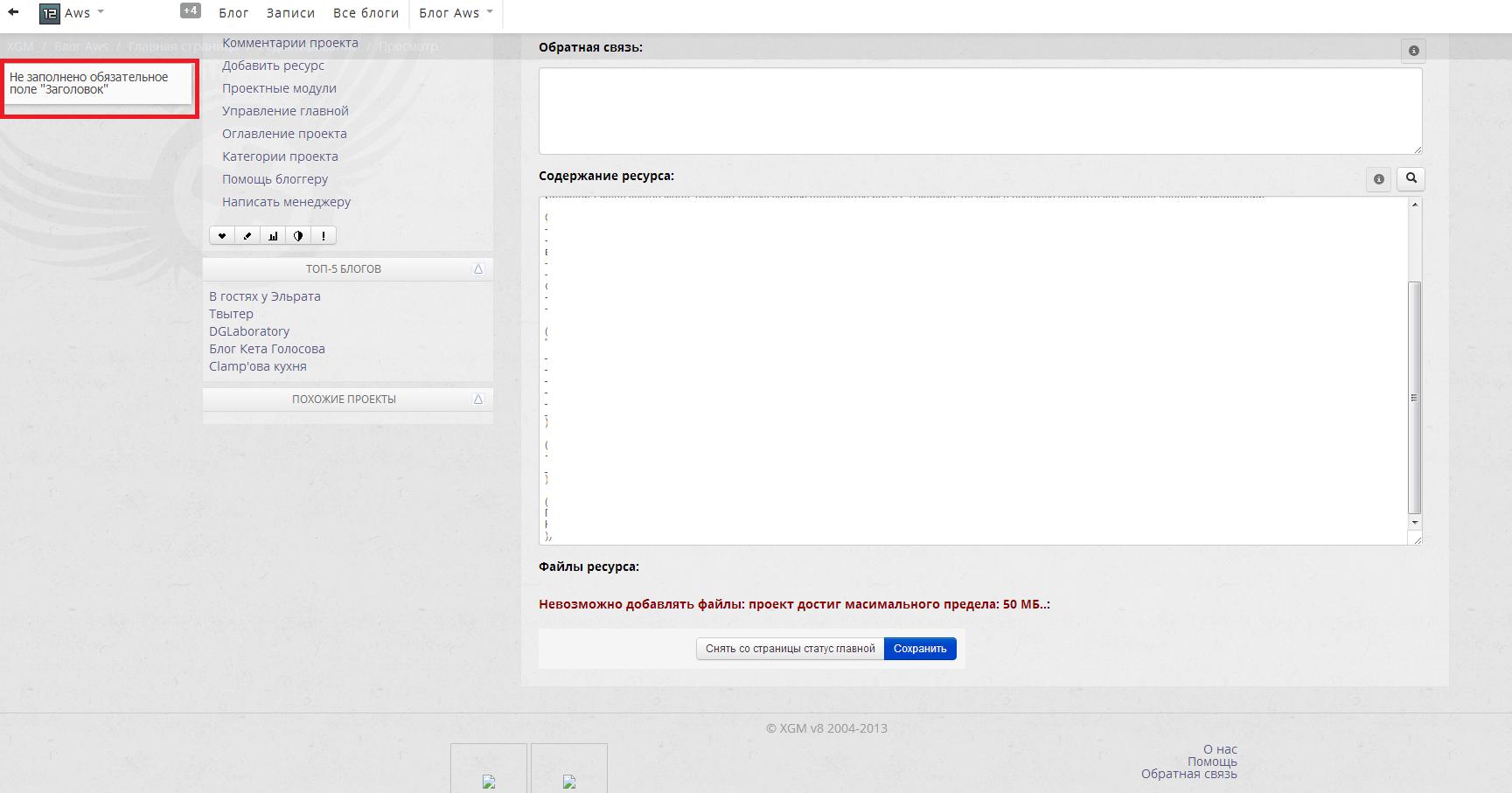Open Комментарии проекта in the sidebar
Screen dimensions: 1512x793
point(290,43)
